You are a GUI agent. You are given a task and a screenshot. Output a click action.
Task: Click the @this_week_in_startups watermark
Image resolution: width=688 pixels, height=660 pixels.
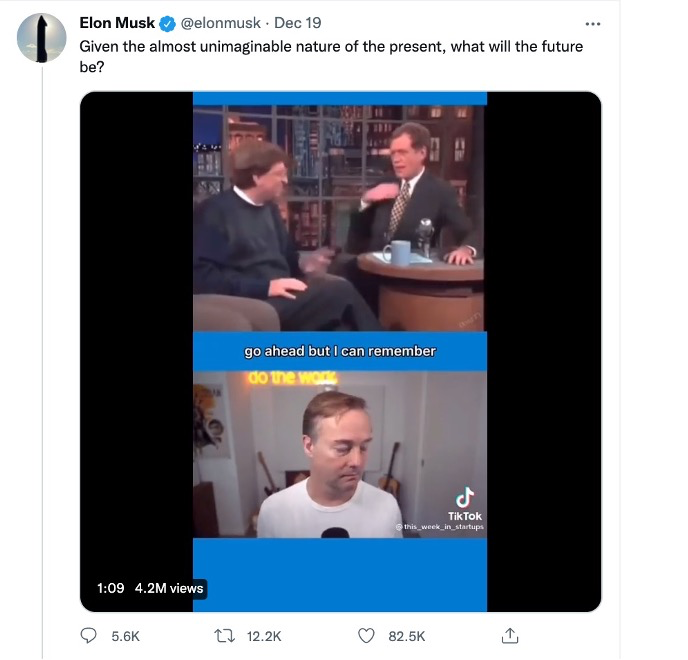click(x=440, y=526)
